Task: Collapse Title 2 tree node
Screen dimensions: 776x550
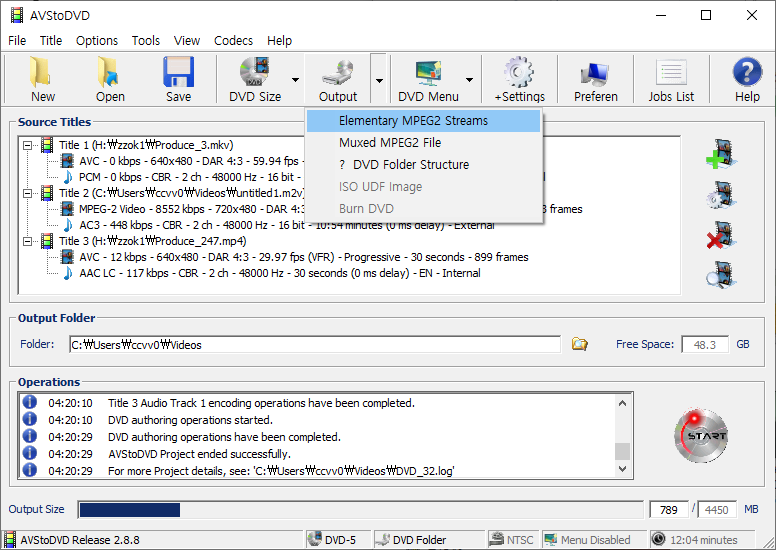Action: point(28,193)
